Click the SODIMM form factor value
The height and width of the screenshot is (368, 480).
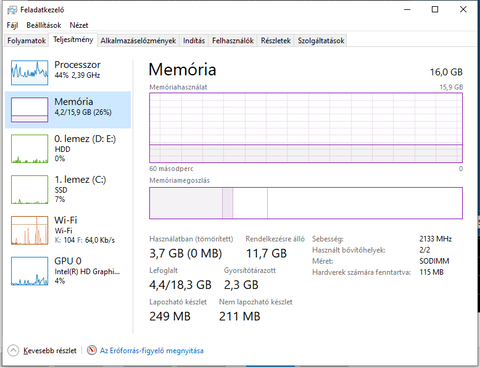point(434,261)
